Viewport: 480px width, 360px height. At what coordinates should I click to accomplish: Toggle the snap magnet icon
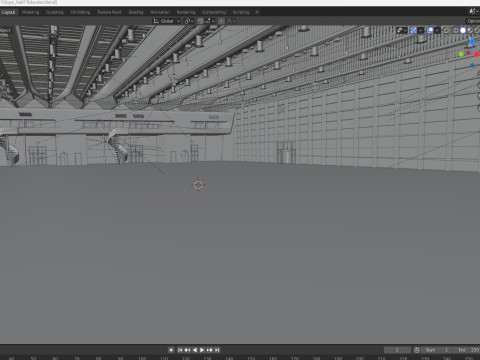(x=200, y=21)
